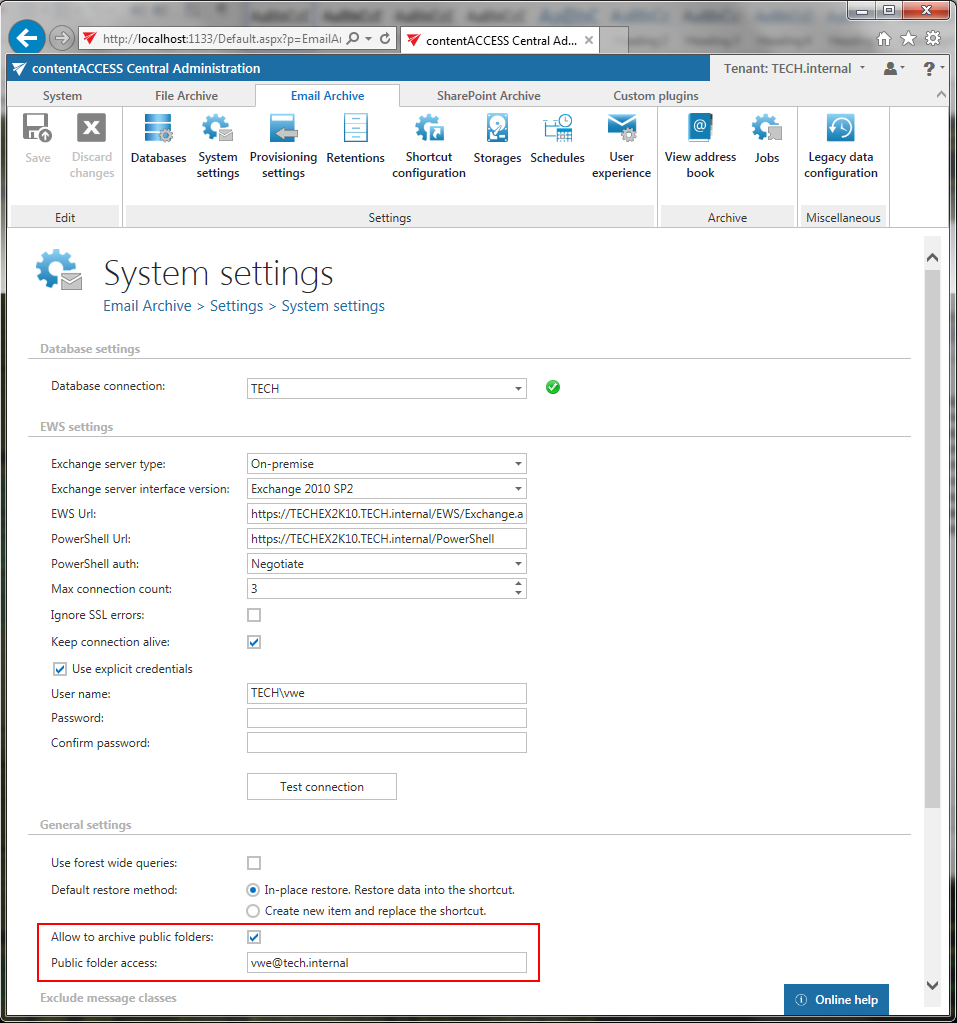957x1023 pixels.
Task: Click Settings breadcrumb link
Action: click(x=236, y=306)
